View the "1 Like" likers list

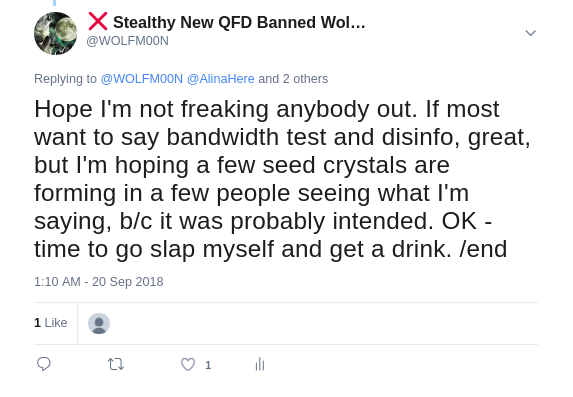(x=51, y=323)
